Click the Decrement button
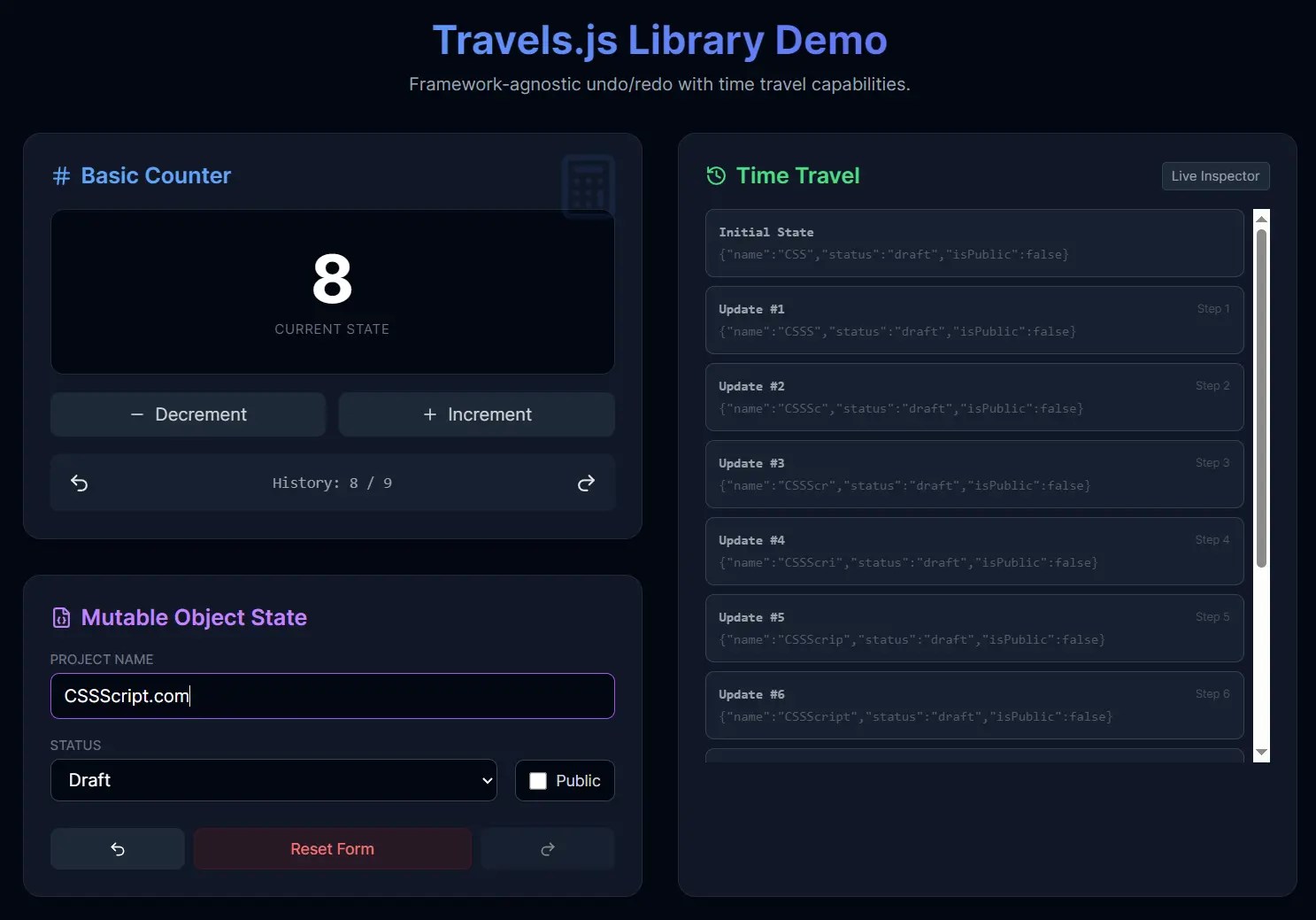1316x920 pixels. click(x=188, y=414)
